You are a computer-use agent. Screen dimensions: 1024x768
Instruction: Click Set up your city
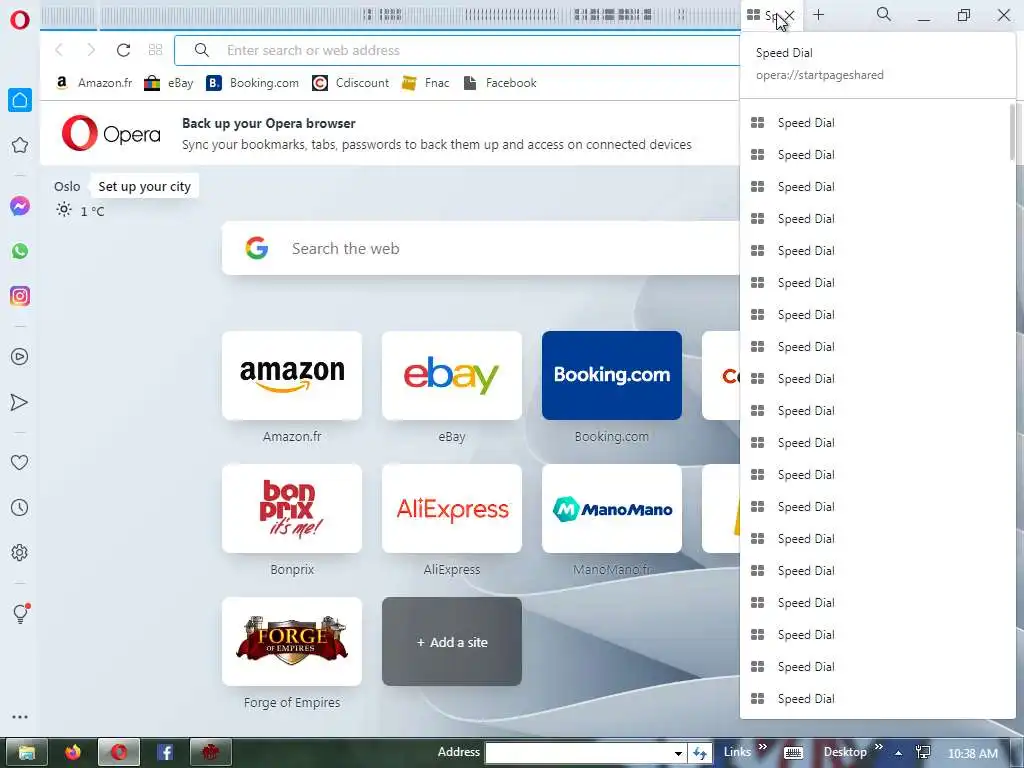click(x=144, y=186)
